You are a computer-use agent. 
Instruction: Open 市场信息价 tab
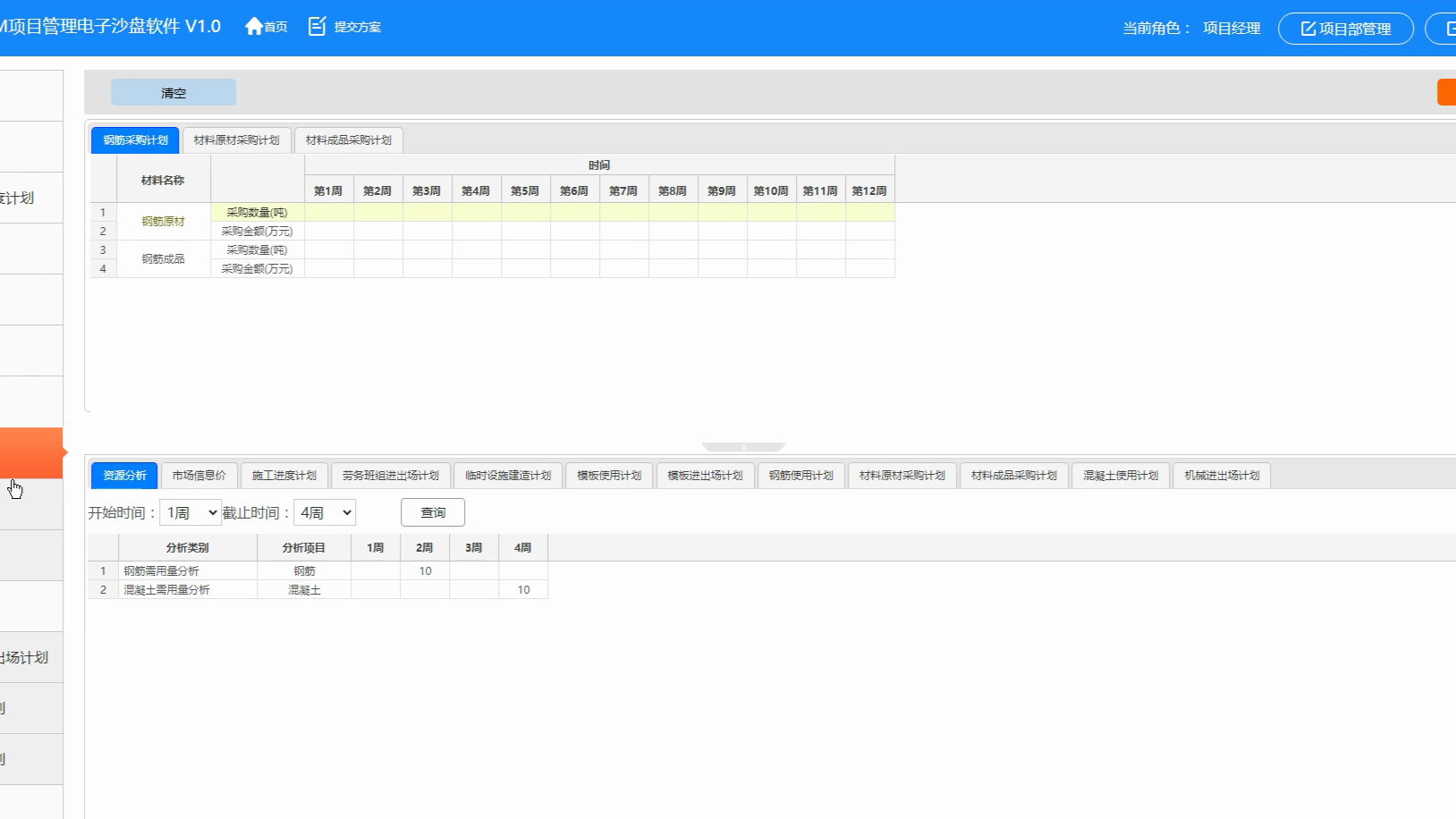click(199, 476)
